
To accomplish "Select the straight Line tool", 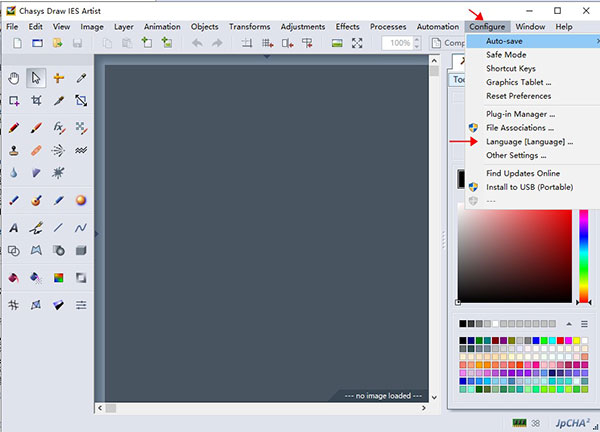I will click(x=59, y=227).
